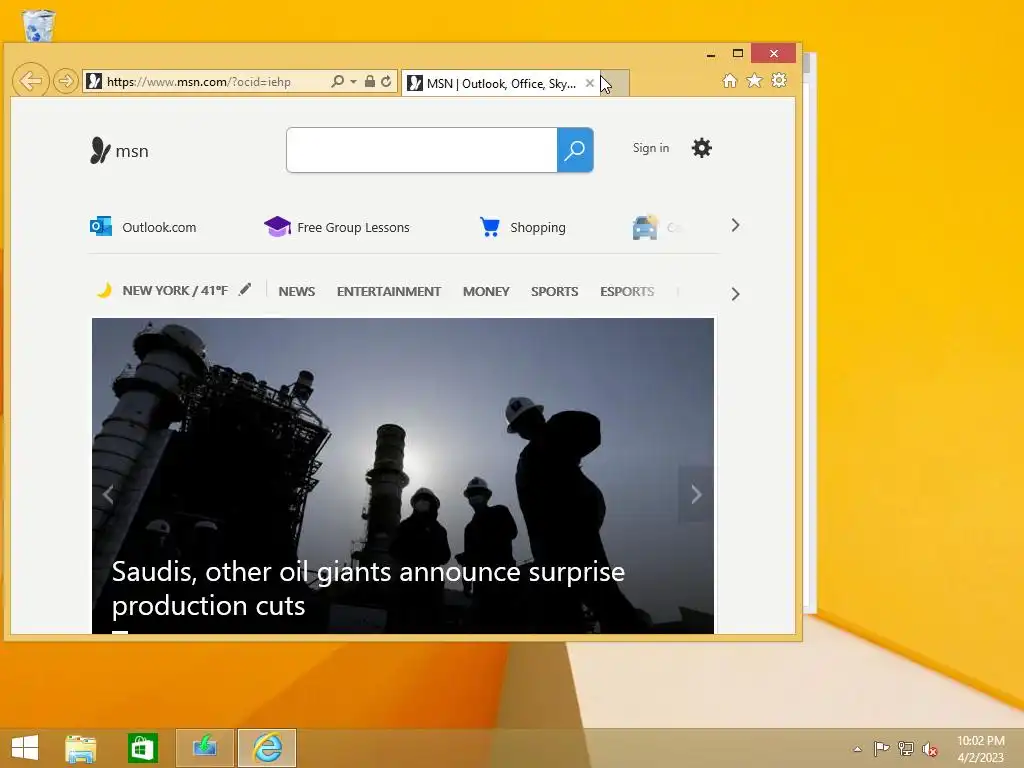1024x768 pixels.
Task: Open Internet Explorer Tools gear menu
Action: click(x=779, y=80)
